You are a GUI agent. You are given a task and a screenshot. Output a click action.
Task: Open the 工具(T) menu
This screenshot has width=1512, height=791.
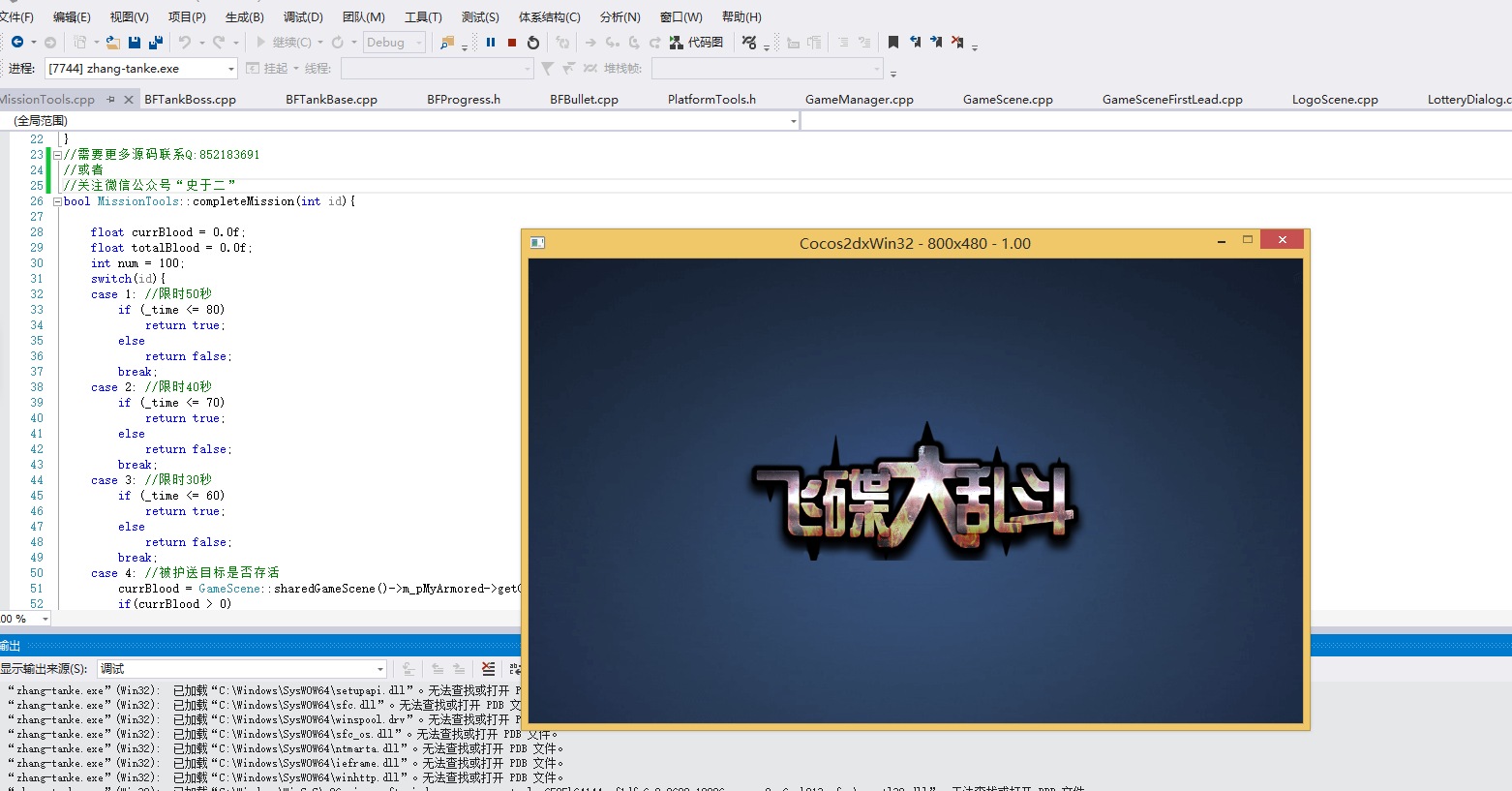click(423, 16)
